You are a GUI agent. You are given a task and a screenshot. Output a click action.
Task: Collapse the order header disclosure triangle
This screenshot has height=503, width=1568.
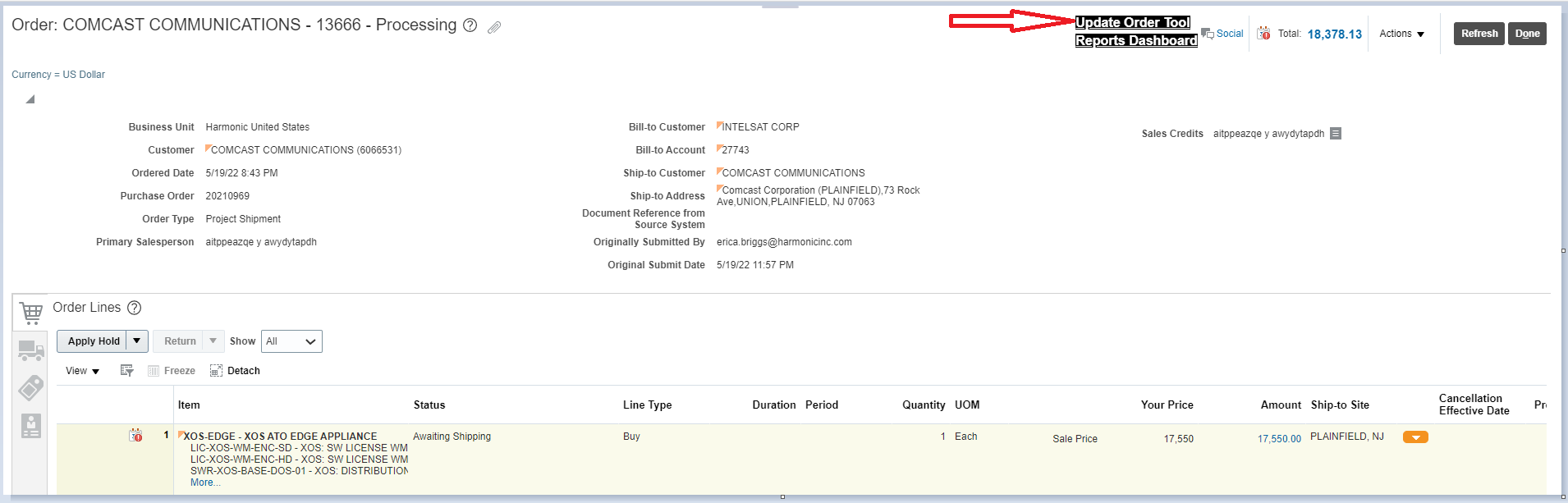[30, 99]
